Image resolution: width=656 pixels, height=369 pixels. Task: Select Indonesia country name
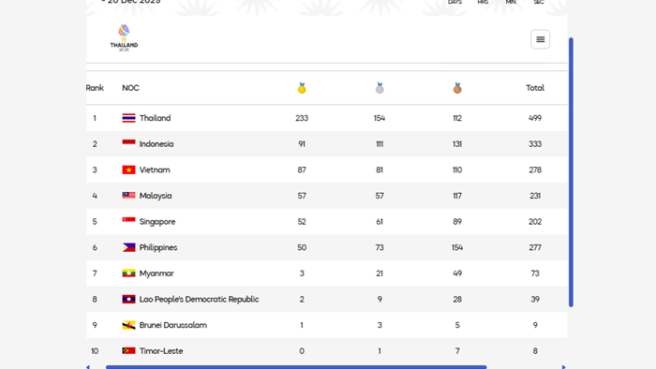point(156,144)
